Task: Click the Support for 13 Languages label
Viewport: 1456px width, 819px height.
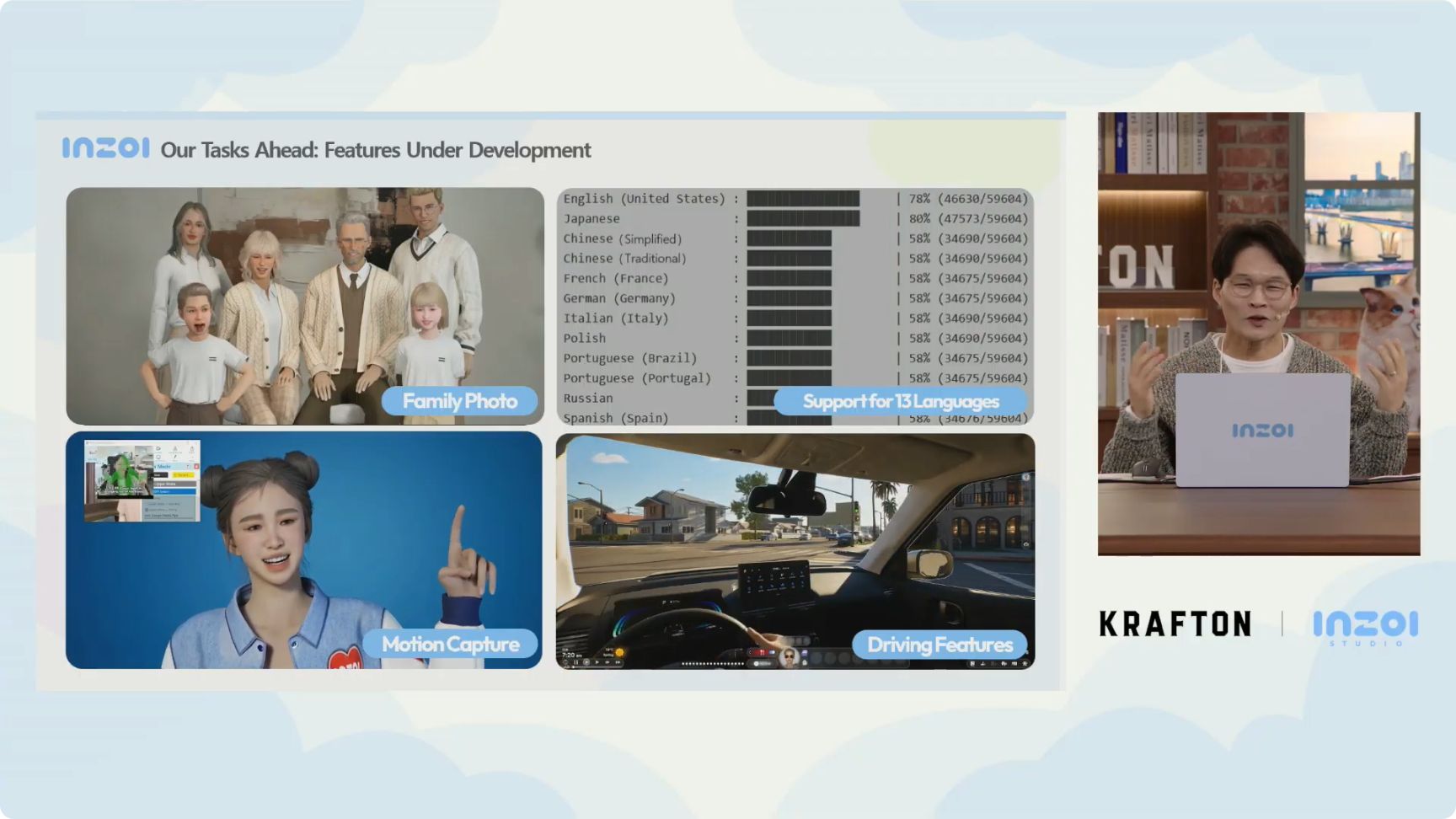Action: [900, 402]
